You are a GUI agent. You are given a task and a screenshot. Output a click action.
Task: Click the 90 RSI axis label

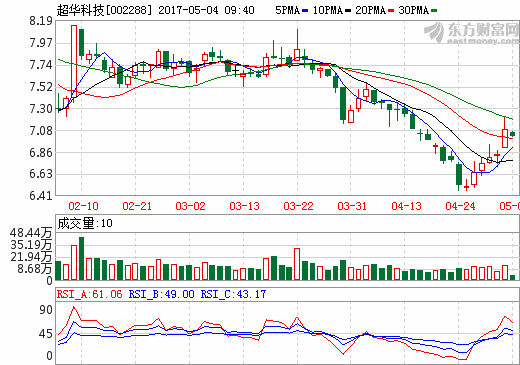pyautogui.click(x=46, y=310)
